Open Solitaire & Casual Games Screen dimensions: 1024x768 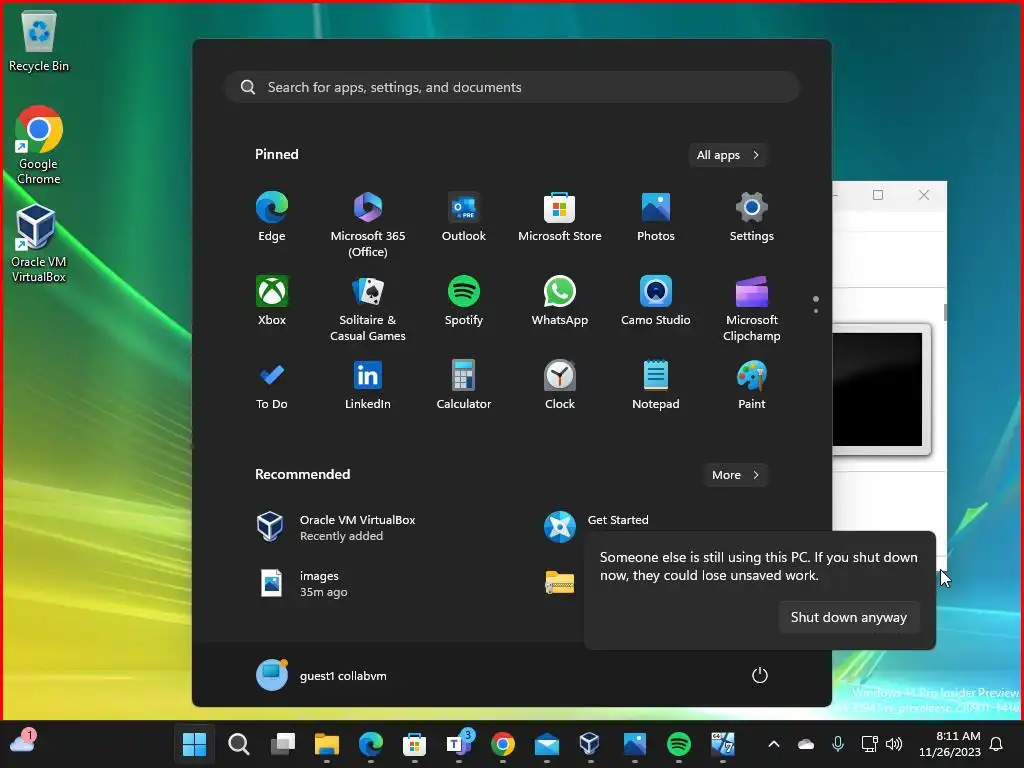click(x=368, y=308)
